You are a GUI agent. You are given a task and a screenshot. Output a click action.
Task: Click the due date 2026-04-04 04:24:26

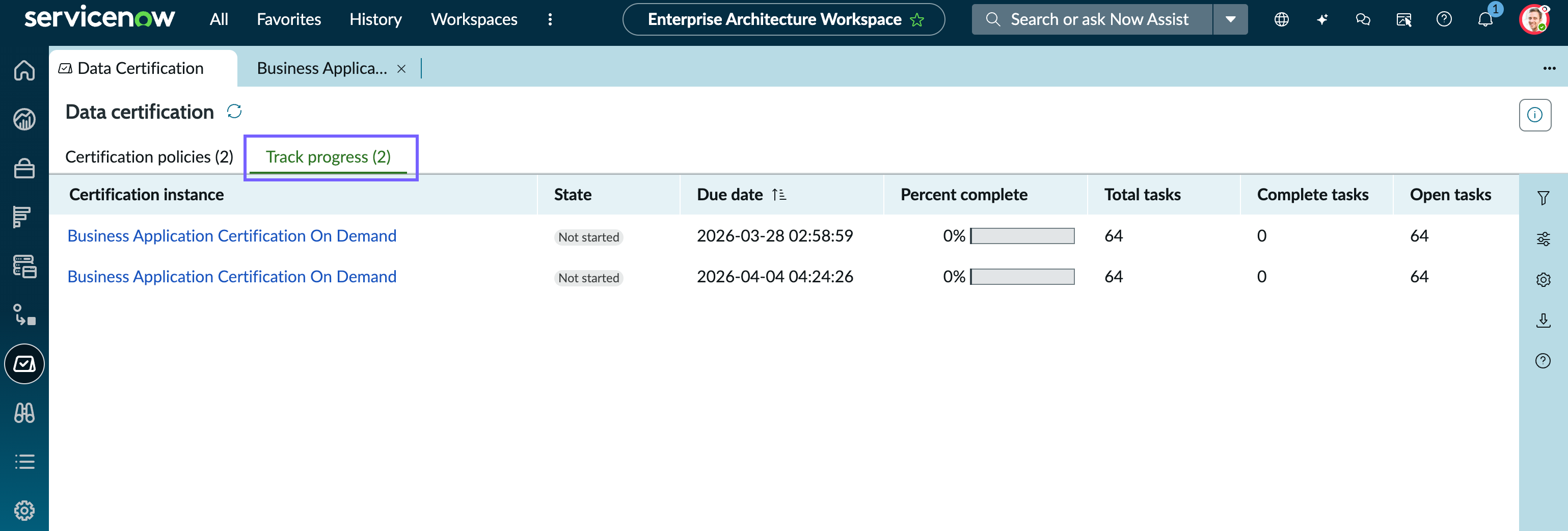pos(775,277)
